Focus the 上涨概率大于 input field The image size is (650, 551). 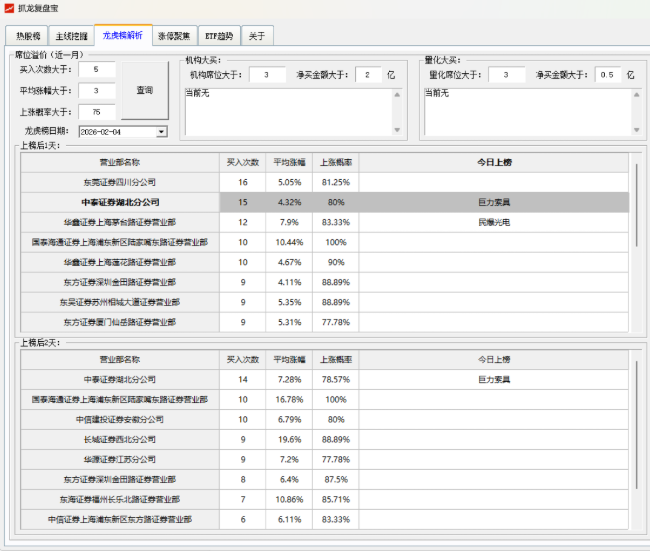click(x=97, y=112)
